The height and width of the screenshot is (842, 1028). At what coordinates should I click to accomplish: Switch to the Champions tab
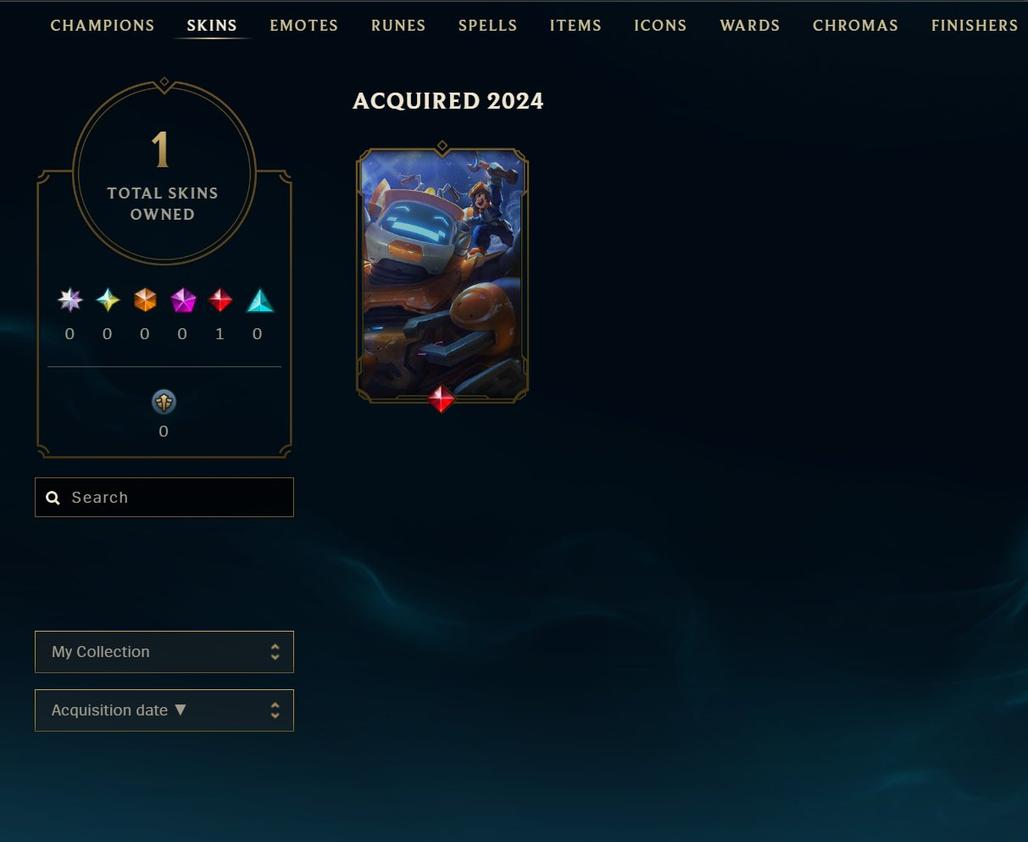pos(102,26)
